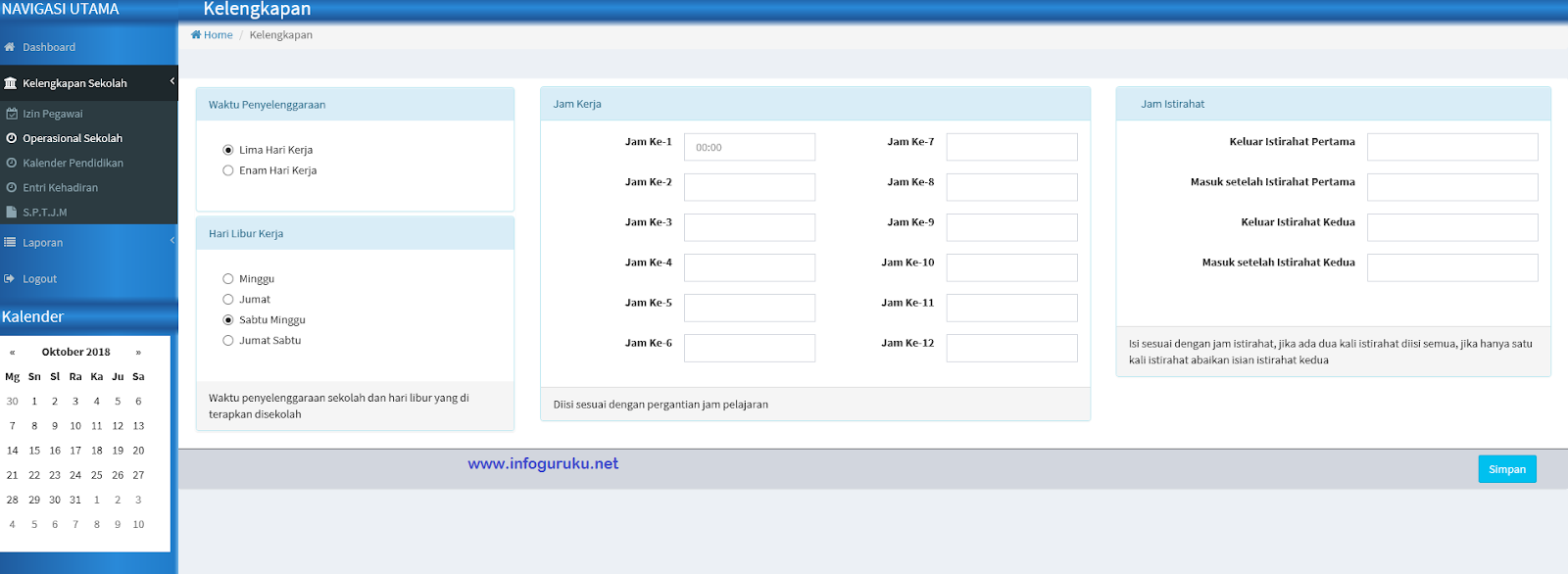Select day 25 in the calendar

click(97, 475)
